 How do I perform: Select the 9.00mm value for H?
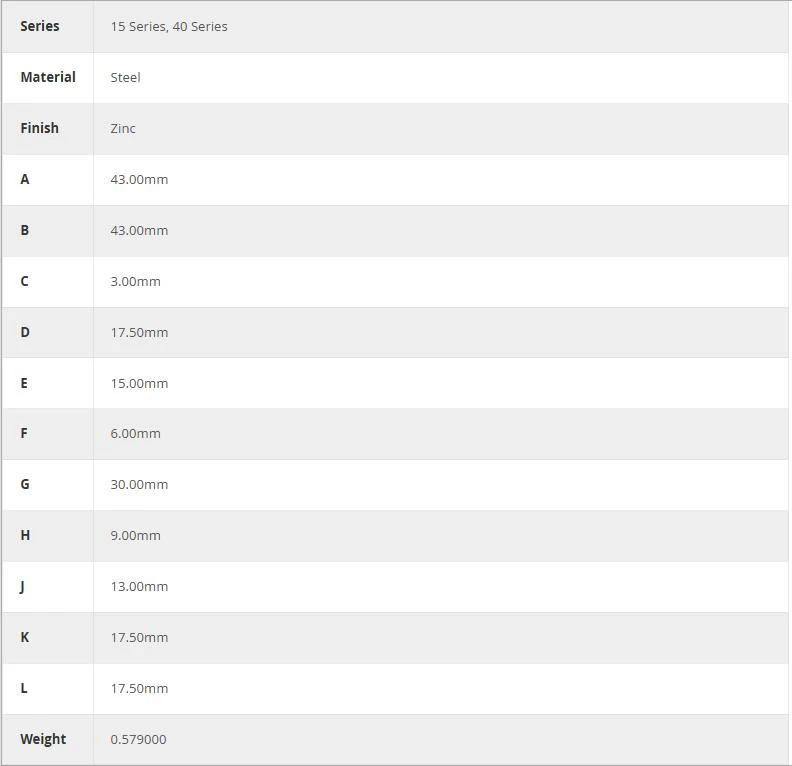point(135,536)
